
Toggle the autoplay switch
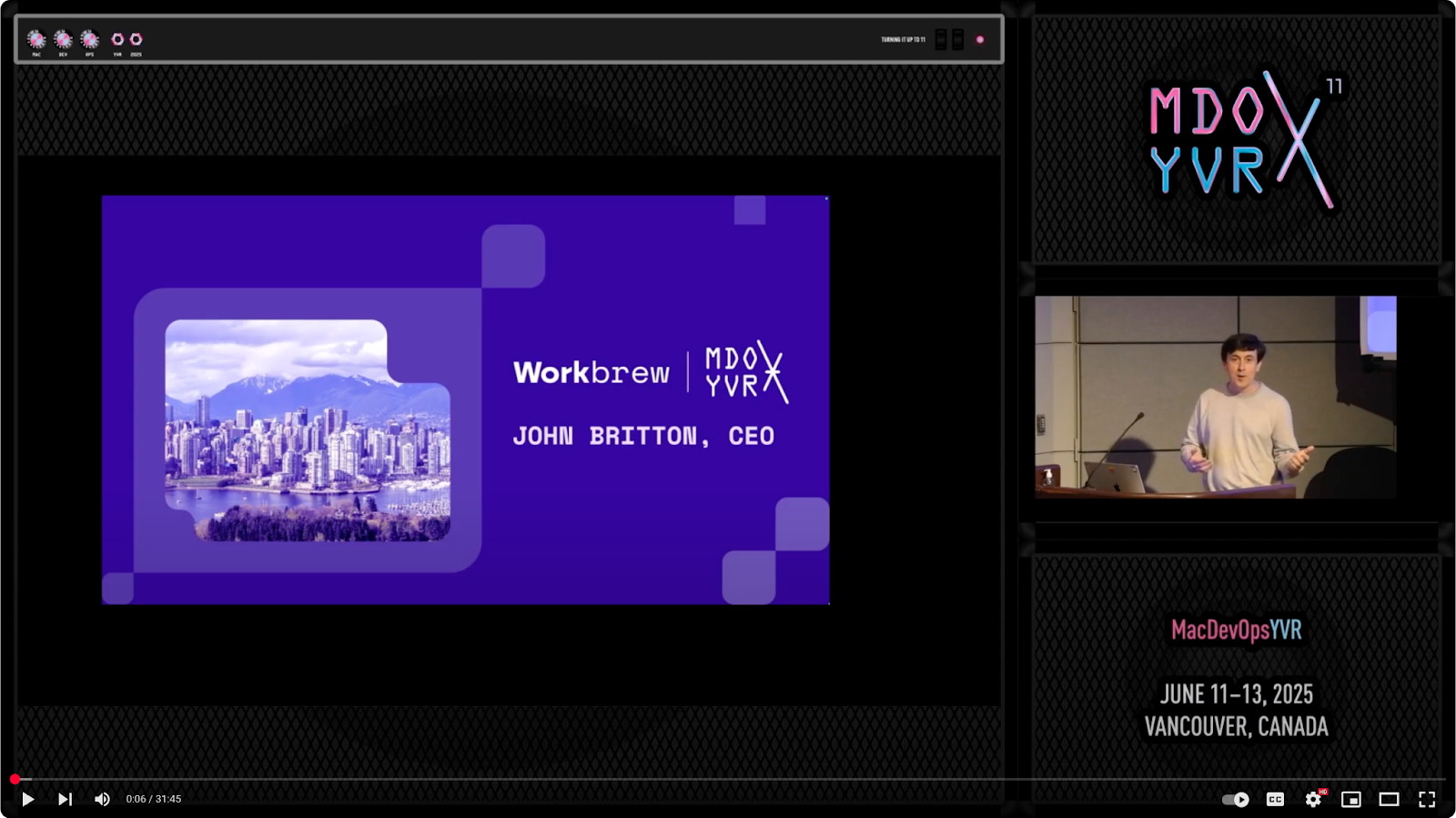click(1235, 799)
